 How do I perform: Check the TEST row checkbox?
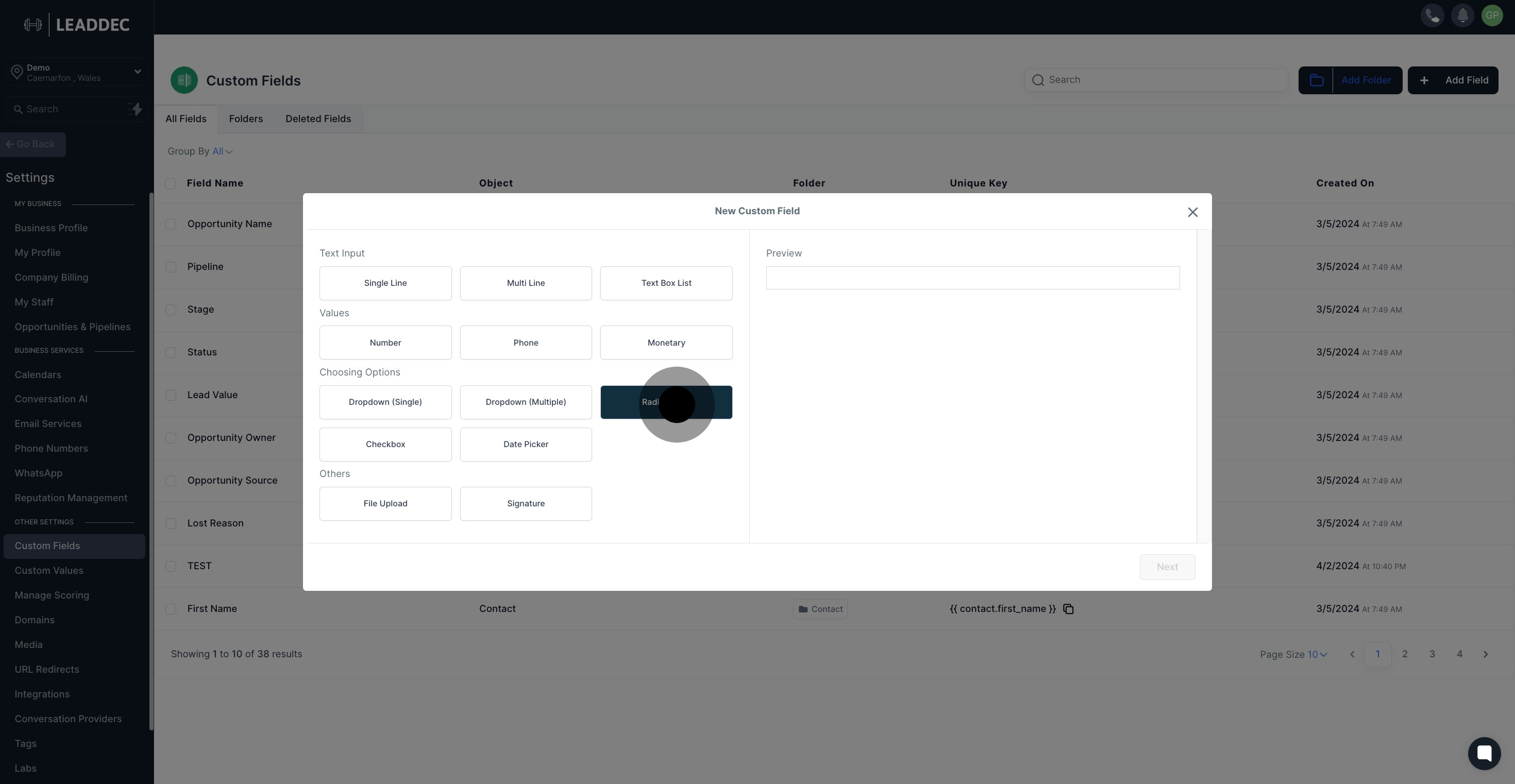171,567
